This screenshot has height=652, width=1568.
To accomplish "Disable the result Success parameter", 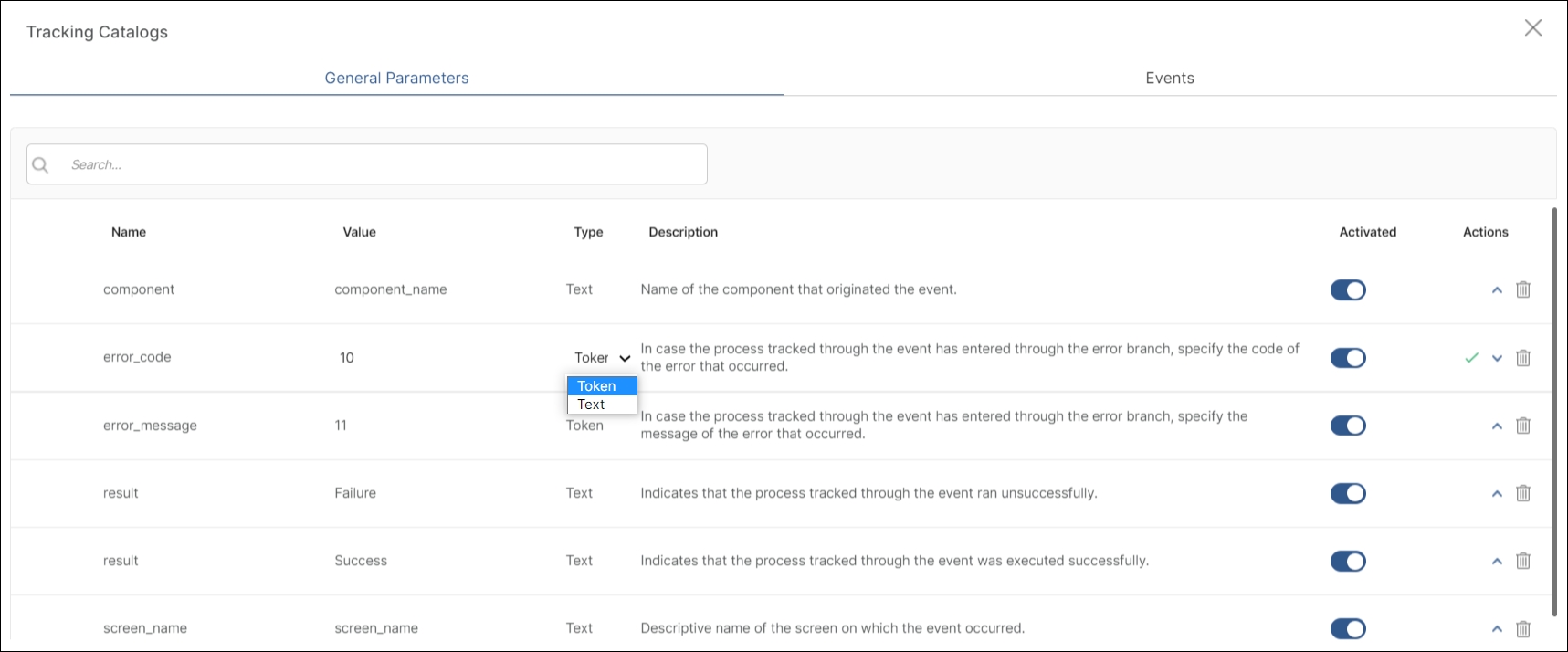I will 1348,561.
